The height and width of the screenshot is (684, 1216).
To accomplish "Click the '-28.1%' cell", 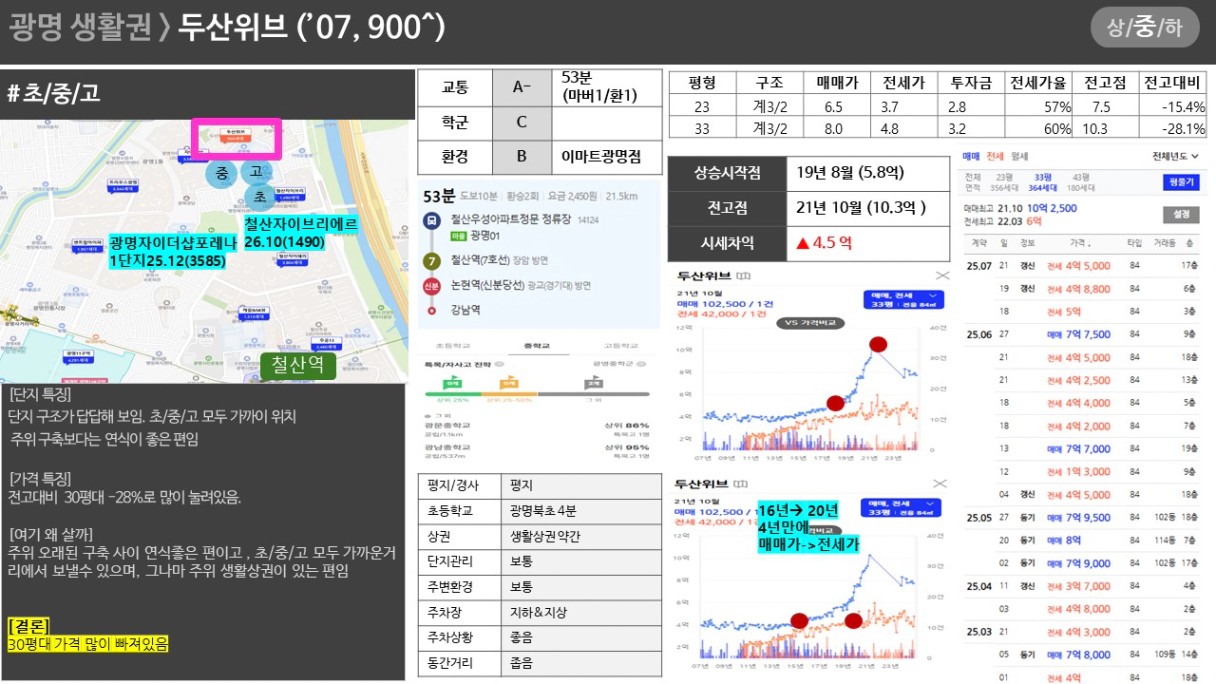I will click(1174, 128).
